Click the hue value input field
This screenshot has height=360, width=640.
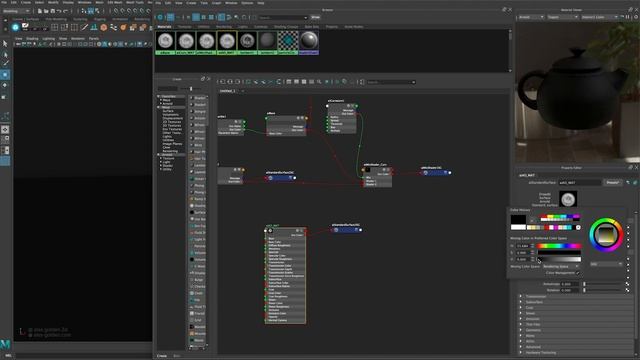coord(523,246)
